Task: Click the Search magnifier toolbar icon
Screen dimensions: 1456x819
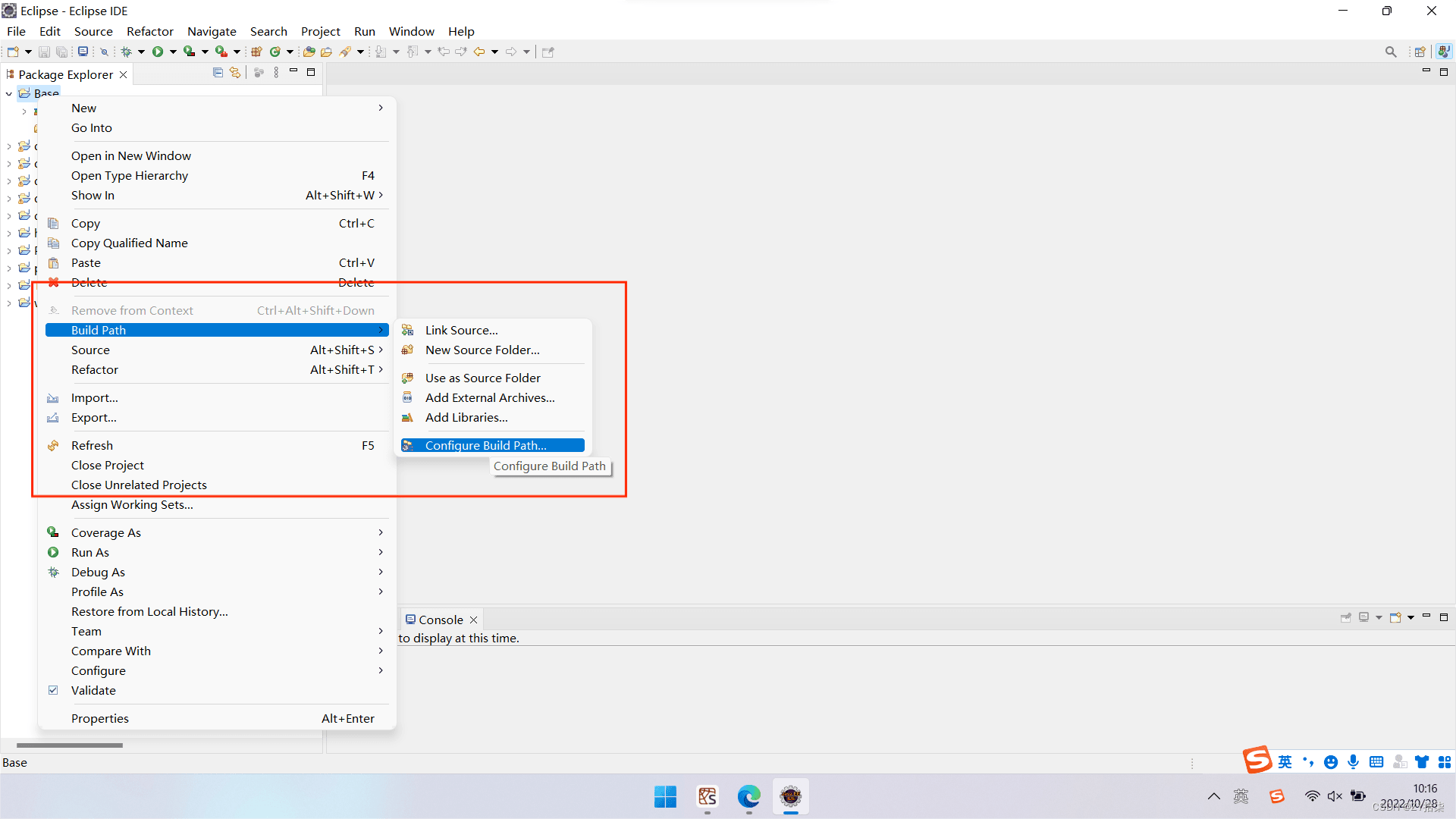Action: click(1390, 52)
